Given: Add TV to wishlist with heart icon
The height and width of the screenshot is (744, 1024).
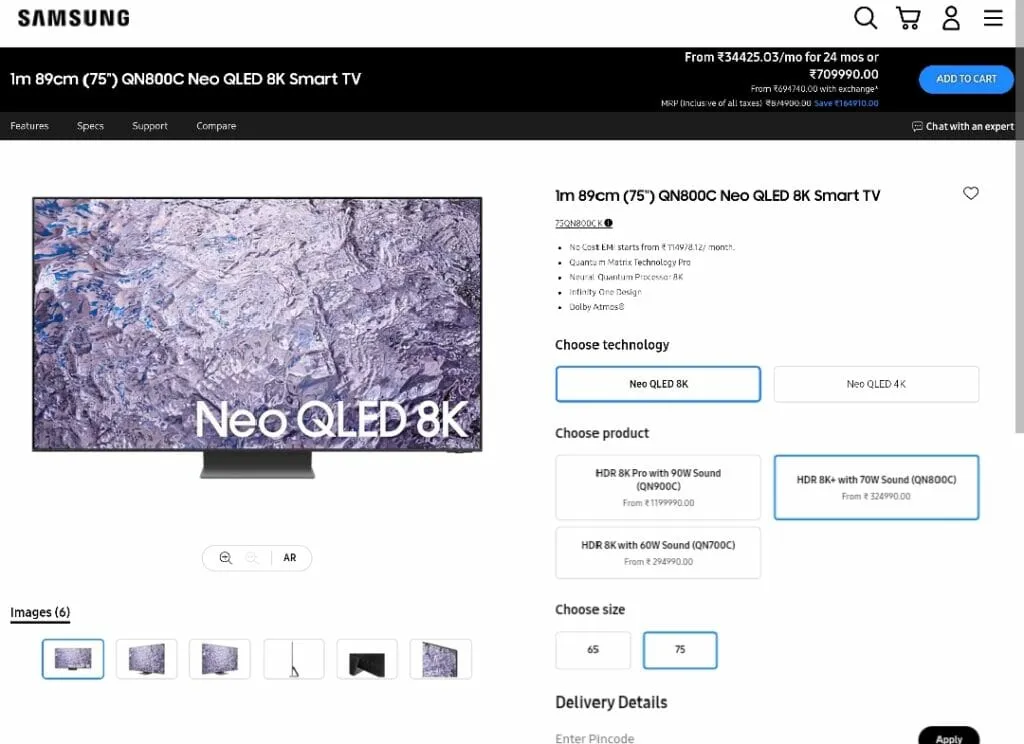Looking at the screenshot, I should click(x=970, y=193).
